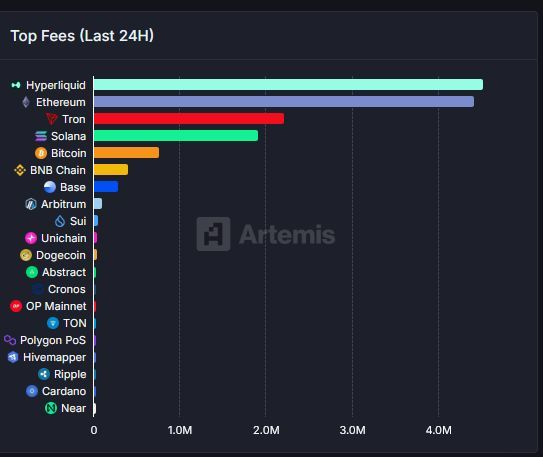Click the BNB Chain logo icon

point(20,170)
